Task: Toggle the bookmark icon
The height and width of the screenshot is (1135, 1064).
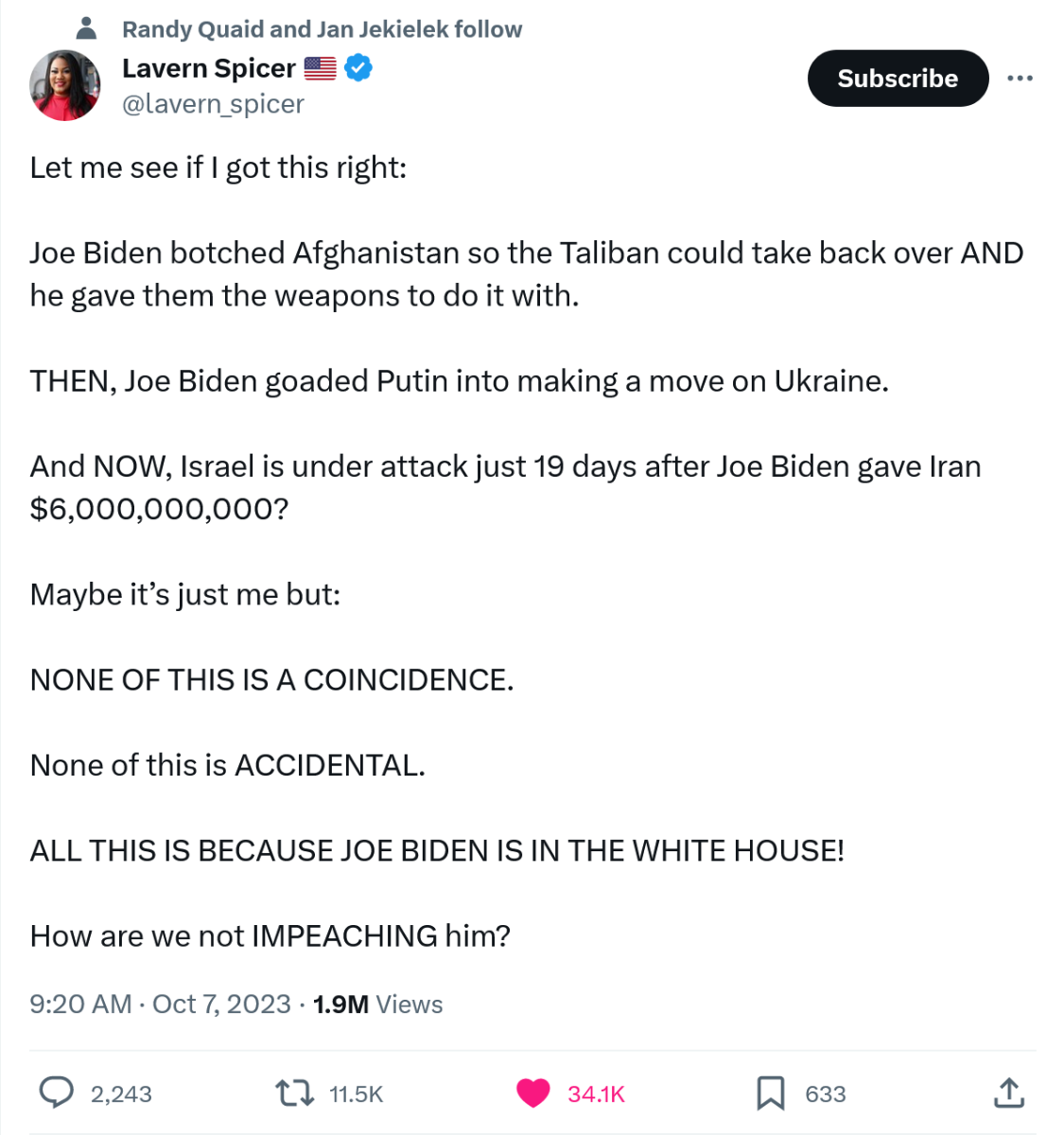Action: 771,1093
